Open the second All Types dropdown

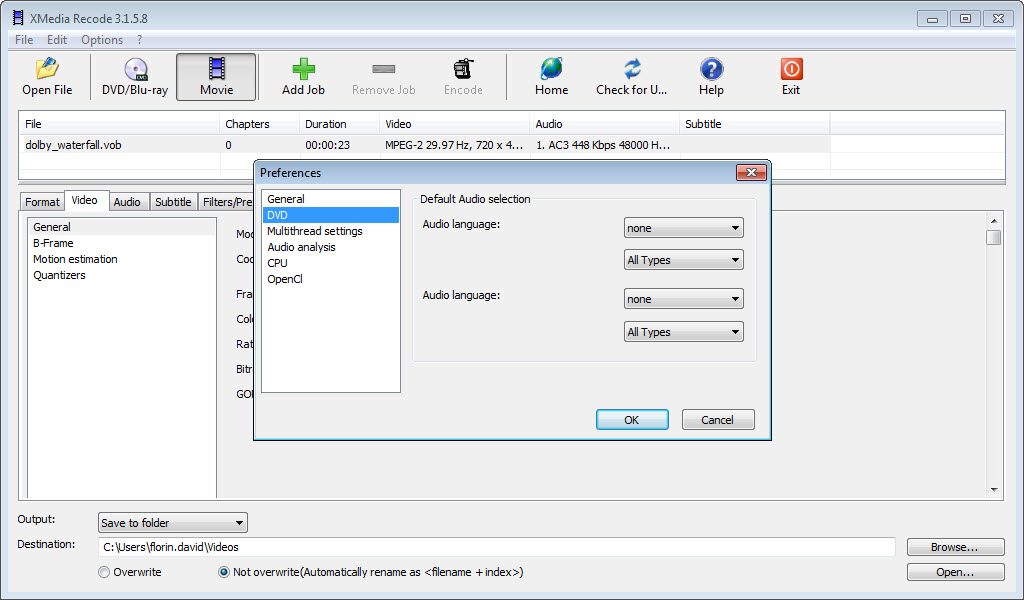click(683, 332)
